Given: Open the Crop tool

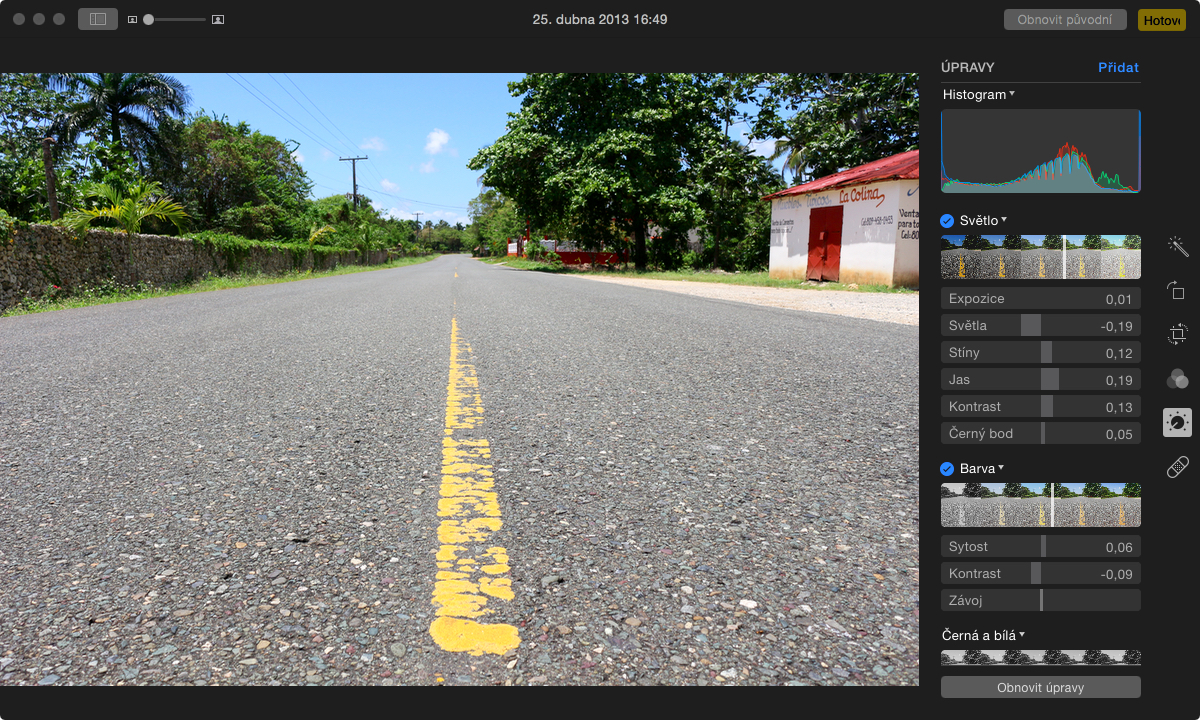Looking at the screenshot, I should 1177,334.
